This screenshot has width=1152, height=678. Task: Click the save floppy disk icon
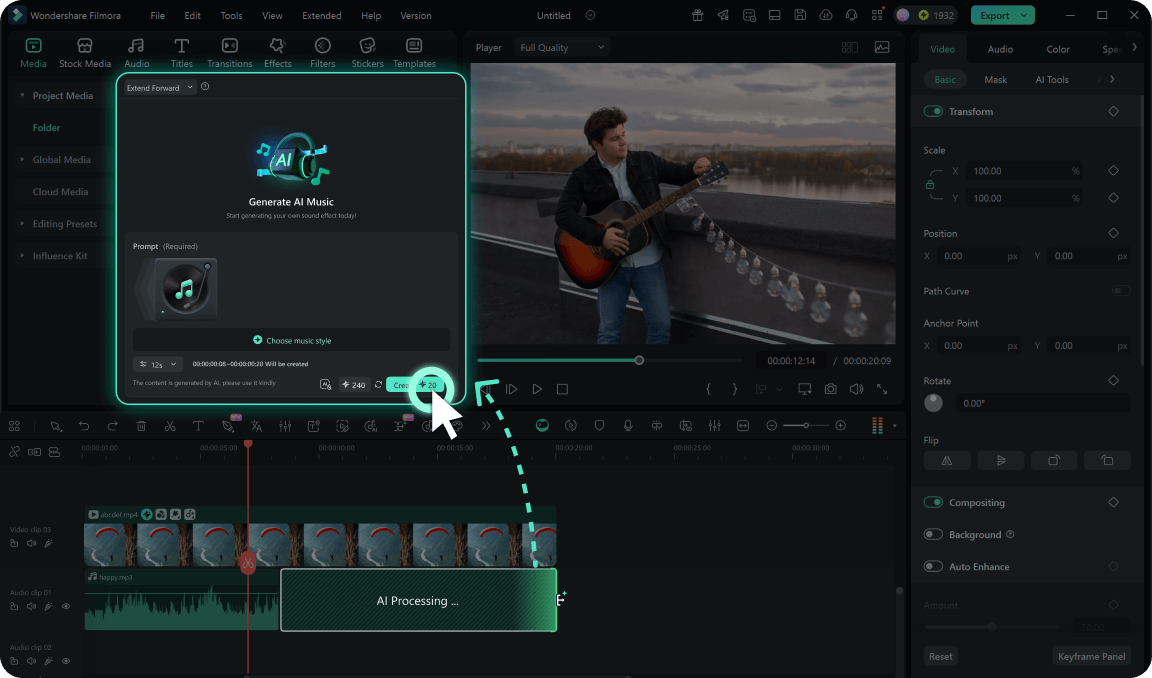coord(800,15)
